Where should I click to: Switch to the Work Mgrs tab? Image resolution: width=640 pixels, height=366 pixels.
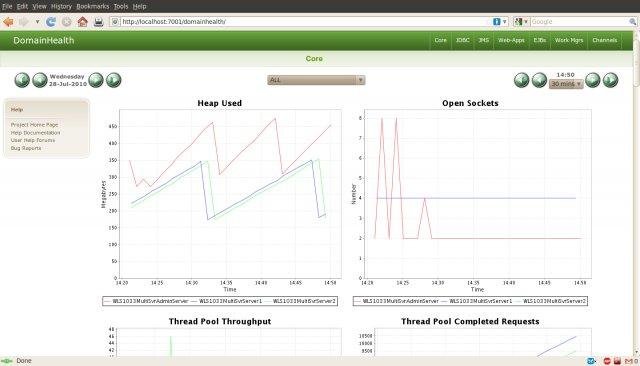[x=569, y=40]
